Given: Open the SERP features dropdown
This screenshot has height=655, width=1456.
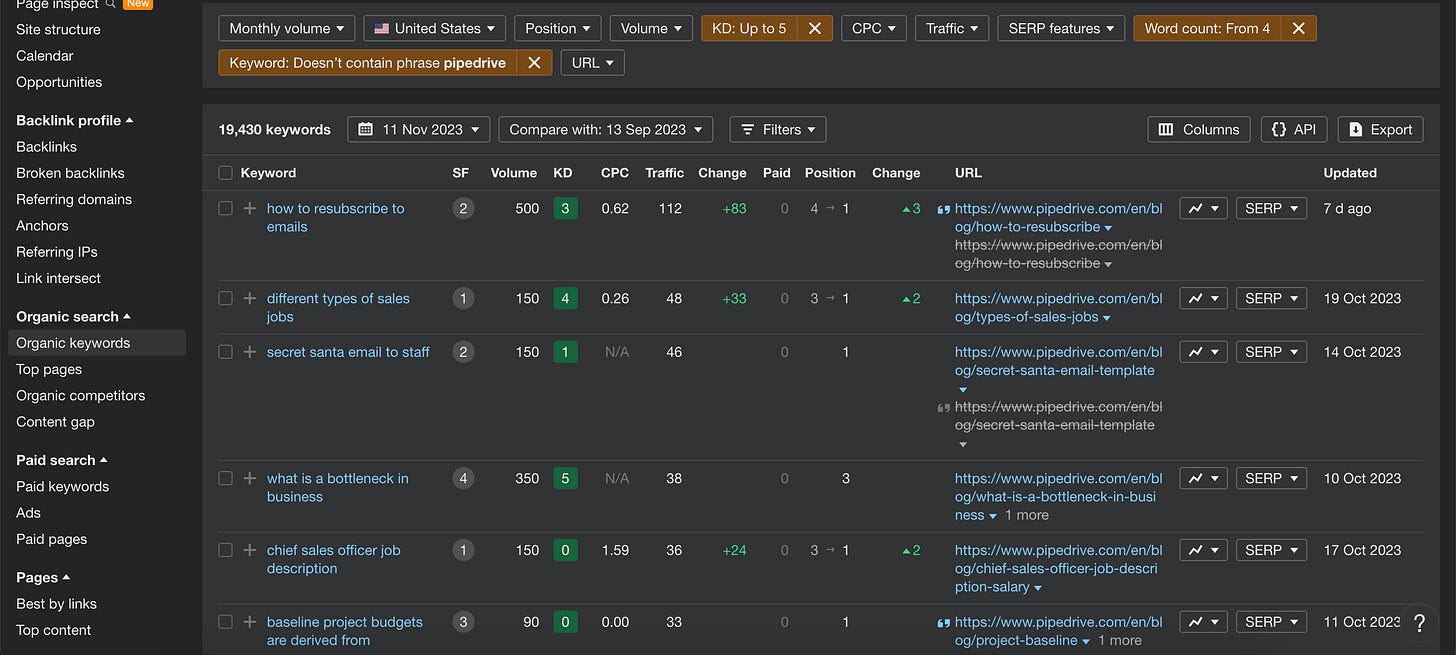Looking at the screenshot, I should tap(1061, 29).
